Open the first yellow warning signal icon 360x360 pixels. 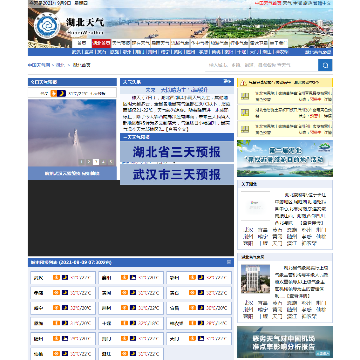pyautogui.click(x=245, y=96)
